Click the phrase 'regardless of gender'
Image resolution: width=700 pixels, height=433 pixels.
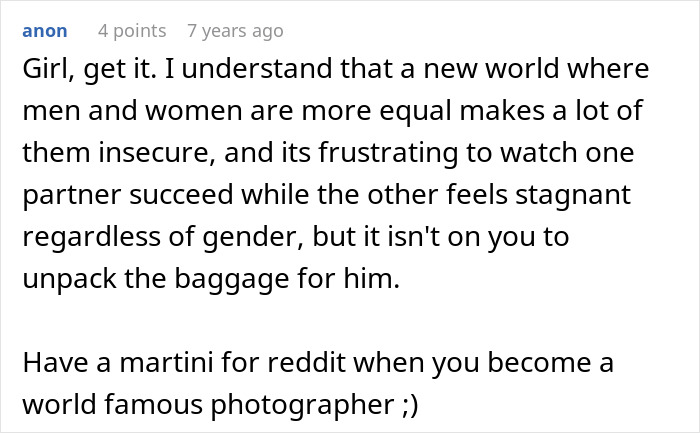pos(159,237)
